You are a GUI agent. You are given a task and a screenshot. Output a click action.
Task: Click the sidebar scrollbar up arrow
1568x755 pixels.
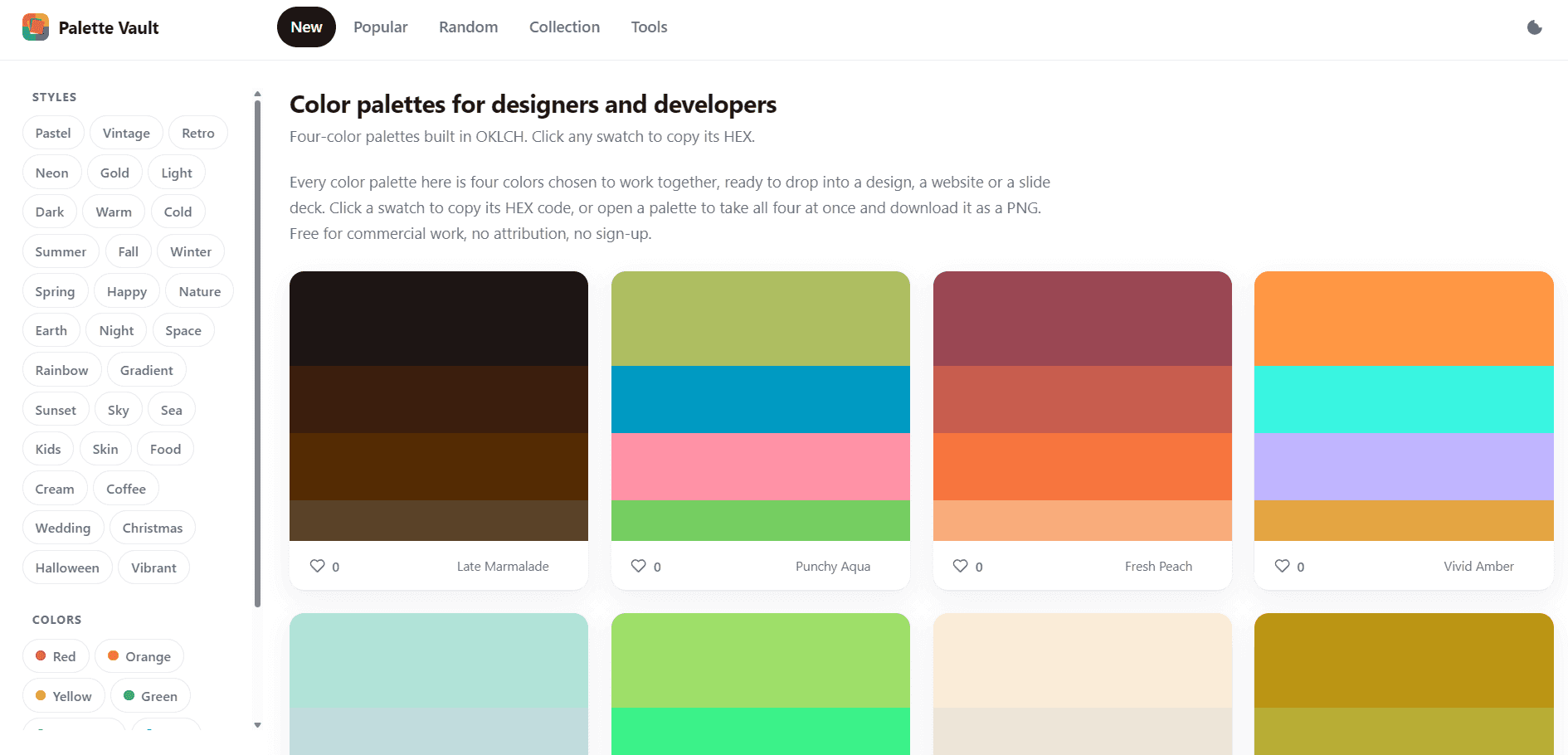[257, 94]
